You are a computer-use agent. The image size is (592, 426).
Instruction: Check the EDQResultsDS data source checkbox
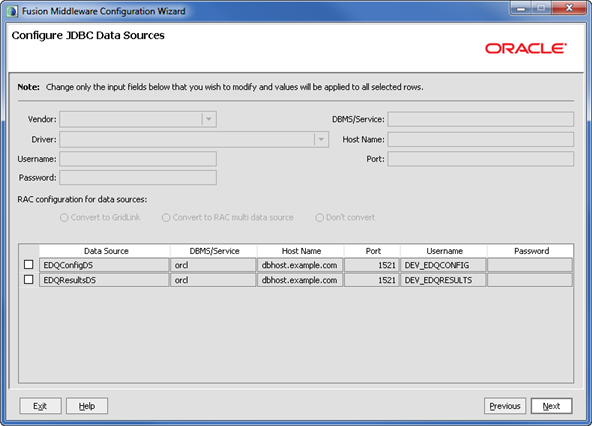pos(28,279)
